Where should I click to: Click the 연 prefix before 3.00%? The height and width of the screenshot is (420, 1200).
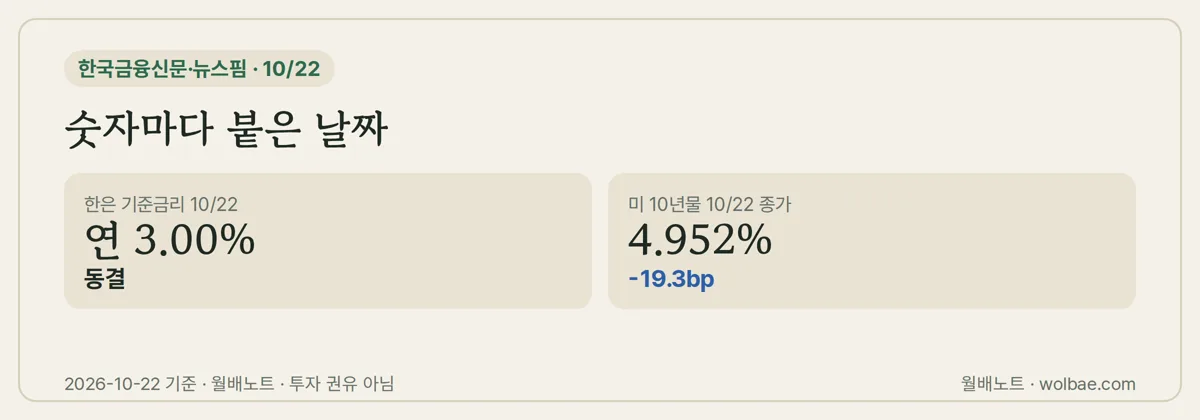104,241
